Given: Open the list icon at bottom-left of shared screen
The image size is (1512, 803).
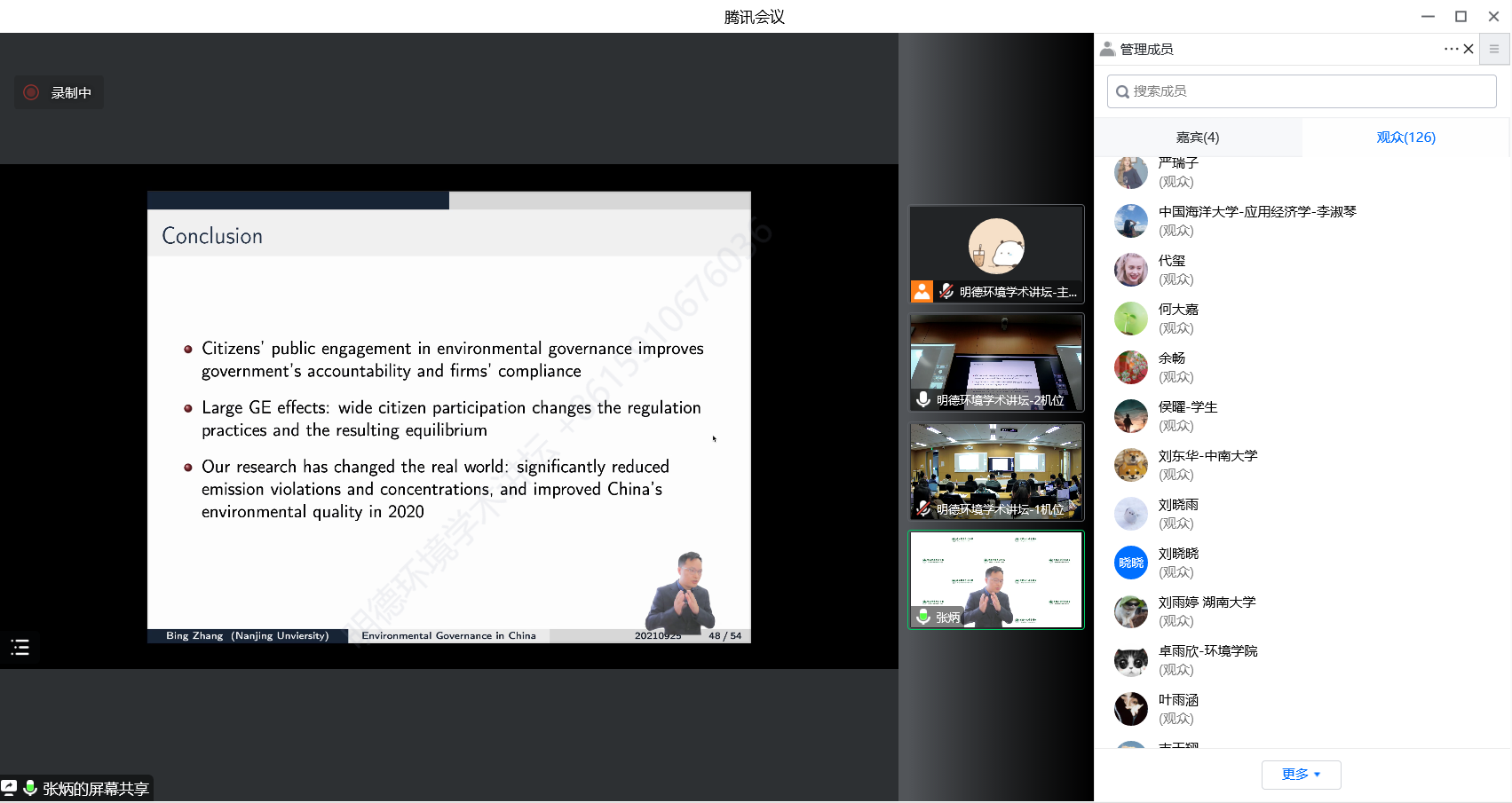Looking at the screenshot, I should pyautogui.click(x=20, y=648).
